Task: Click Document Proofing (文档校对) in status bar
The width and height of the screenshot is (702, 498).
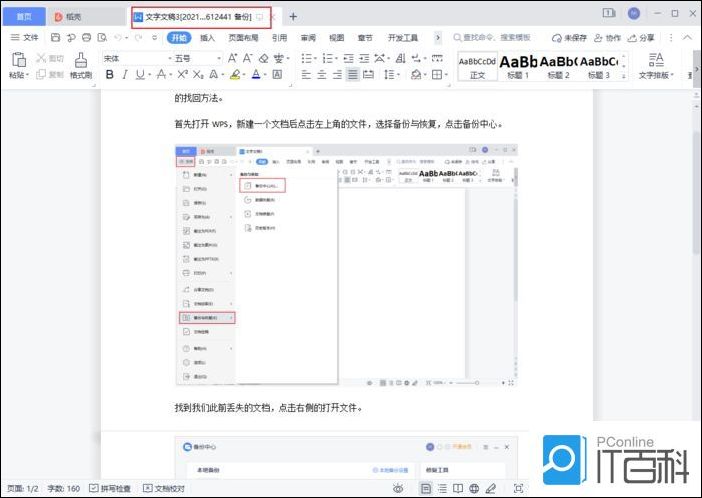Action: (x=163, y=489)
